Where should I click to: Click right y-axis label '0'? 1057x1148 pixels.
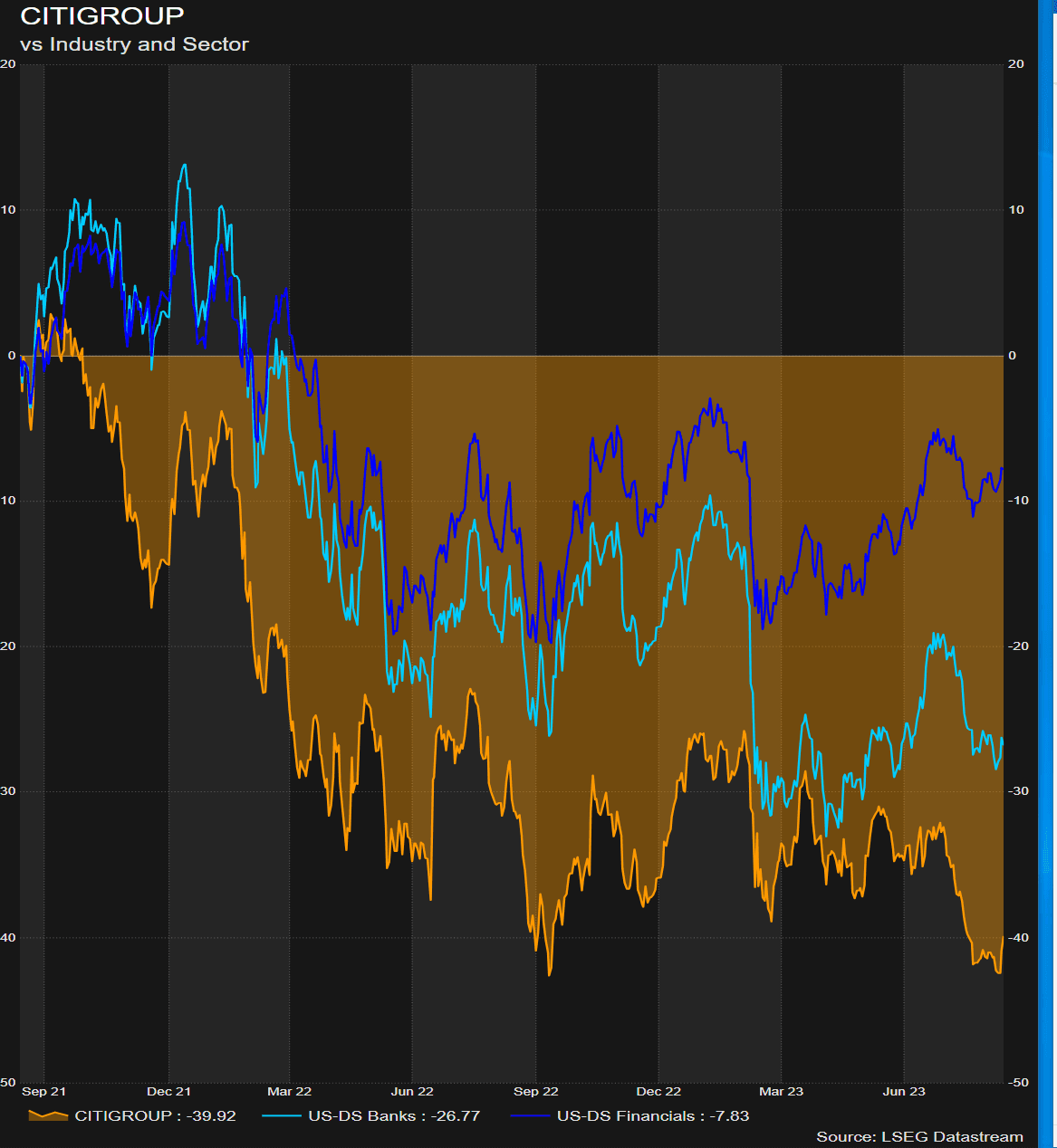pyautogui.click(x=1013, y=355)
